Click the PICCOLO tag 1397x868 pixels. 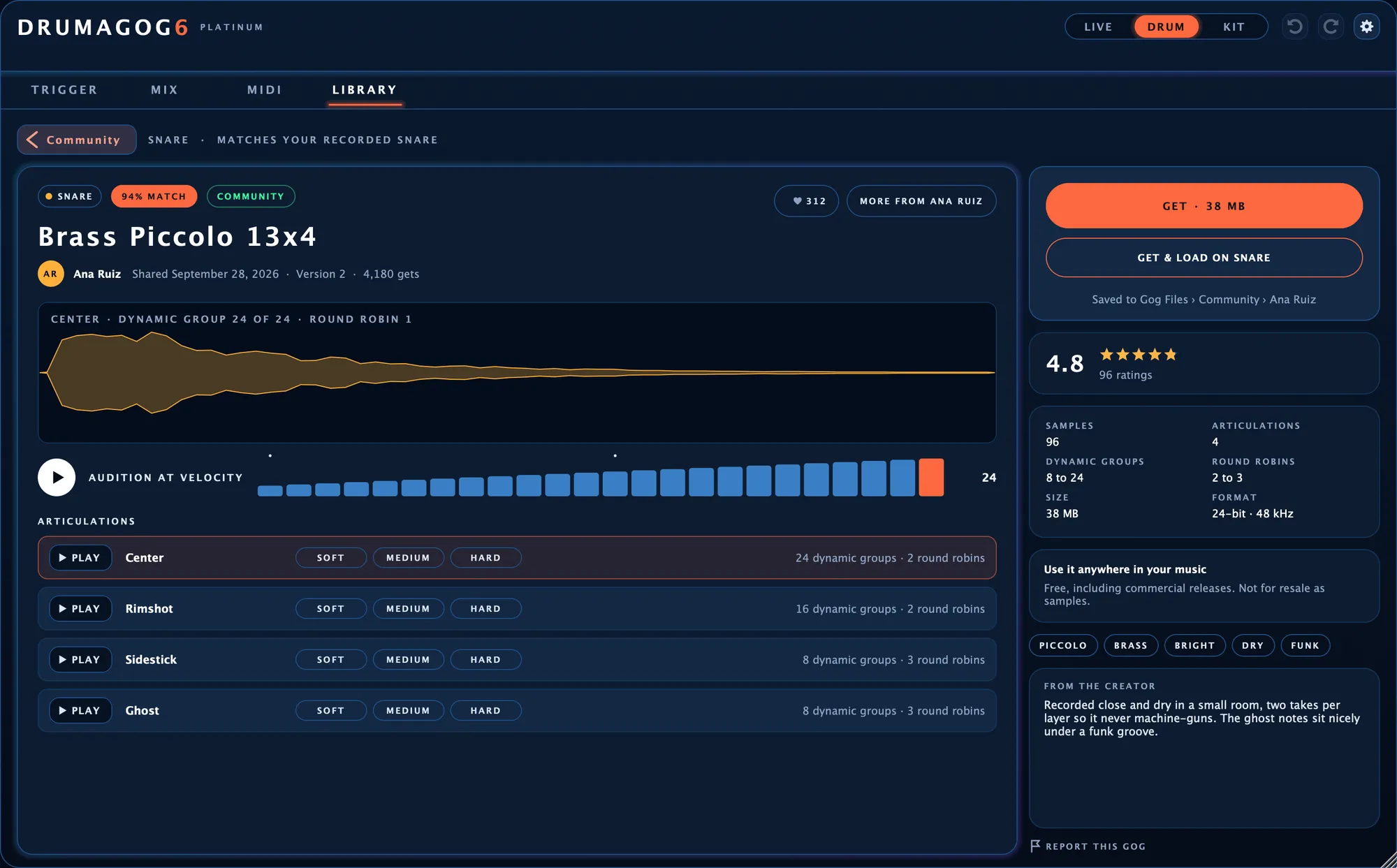click(1063, 646)
